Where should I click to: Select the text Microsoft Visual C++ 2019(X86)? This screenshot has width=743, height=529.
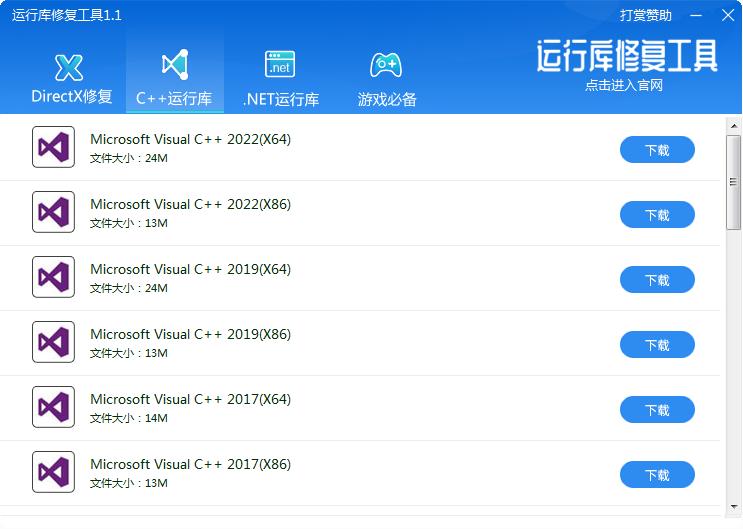point(190,334)
